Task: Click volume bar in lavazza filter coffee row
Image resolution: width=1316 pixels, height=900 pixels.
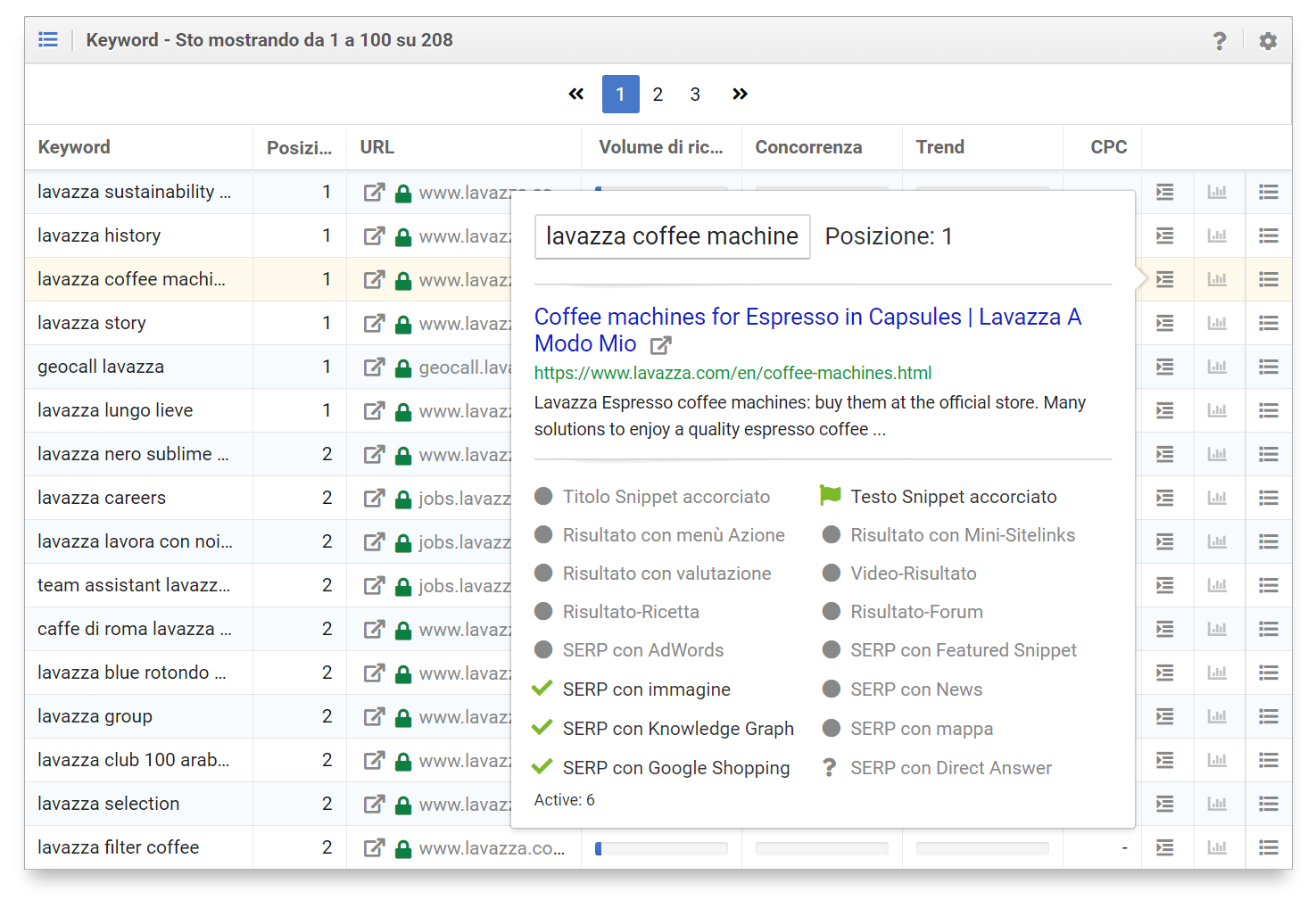Action: [x=661, y=848]
